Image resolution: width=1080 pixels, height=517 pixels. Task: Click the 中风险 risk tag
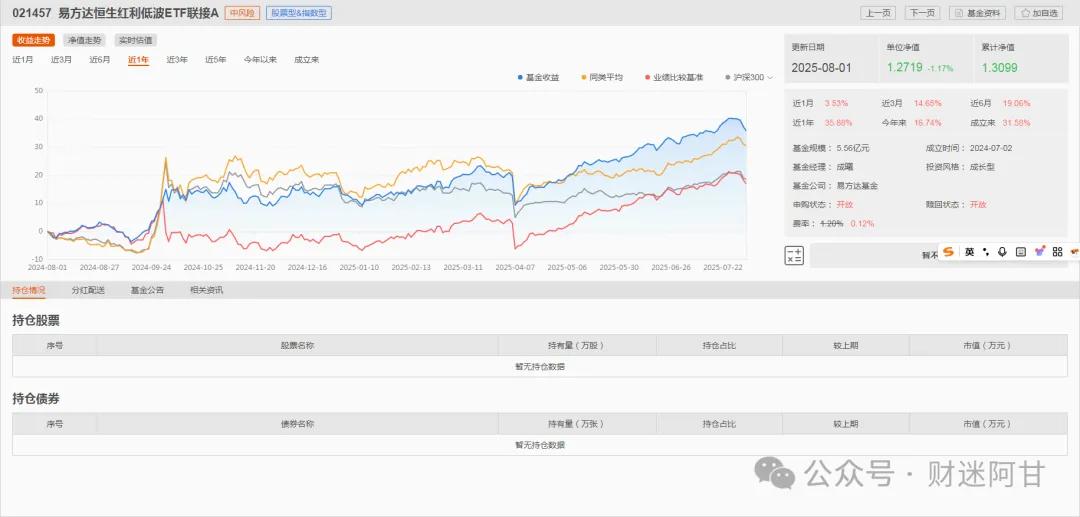click(x=242, y=13)
